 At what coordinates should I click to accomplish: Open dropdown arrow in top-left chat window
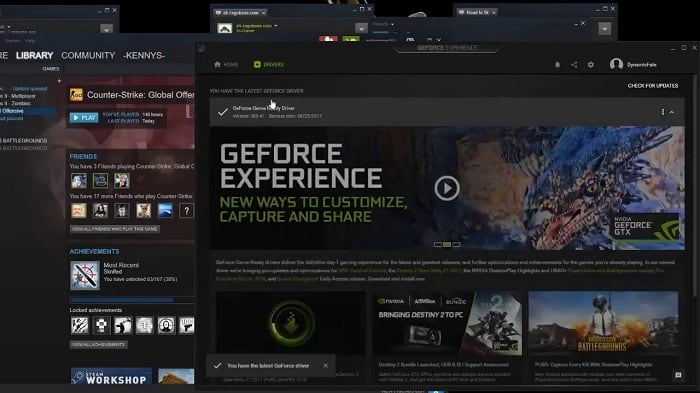[106, 29]
